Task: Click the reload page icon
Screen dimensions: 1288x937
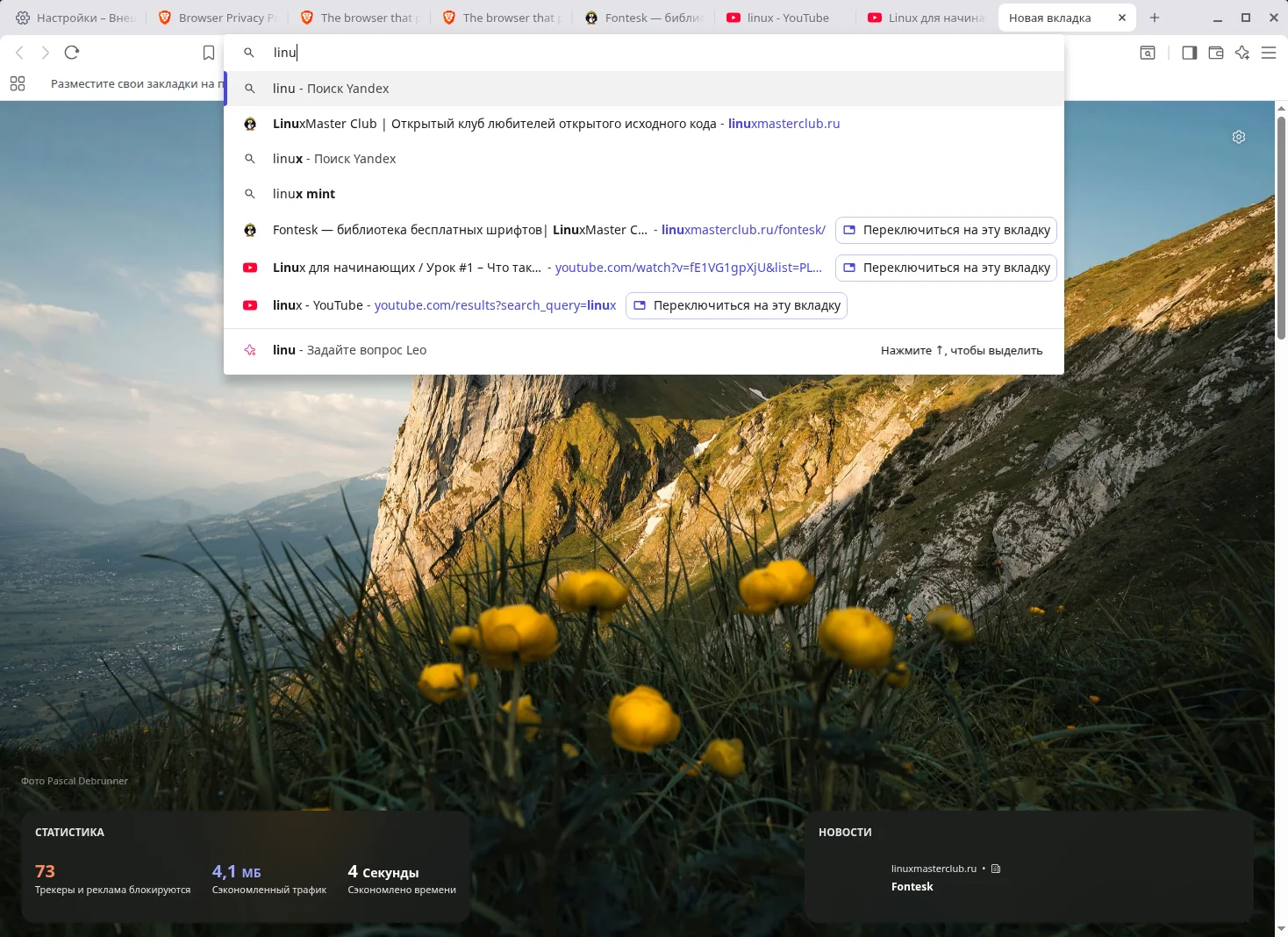Action: click(72, 53)
